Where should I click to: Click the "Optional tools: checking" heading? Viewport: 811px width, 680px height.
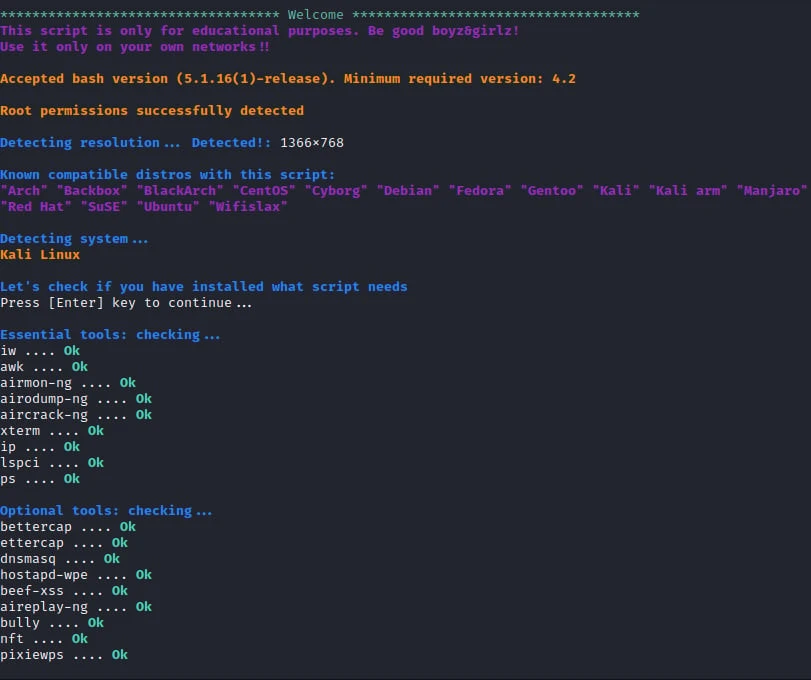pos(106,511)
